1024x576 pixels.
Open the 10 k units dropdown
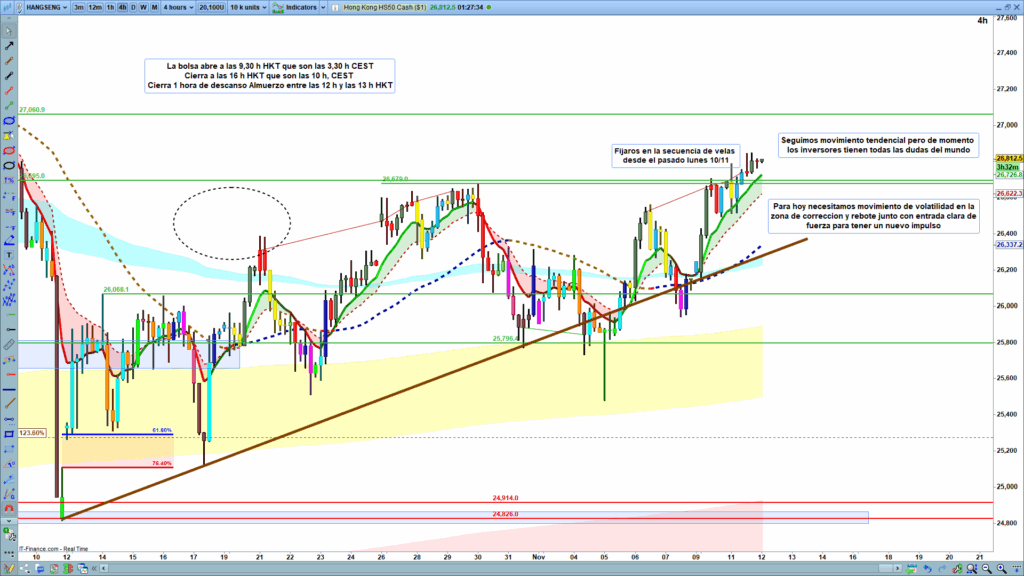(248, 6)
